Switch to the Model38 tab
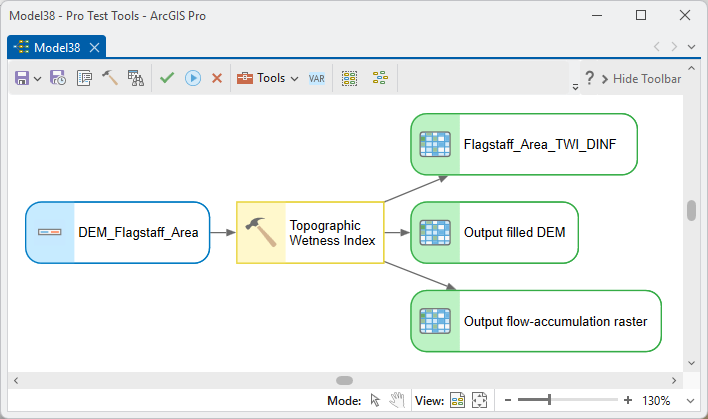 pos(56,47)
